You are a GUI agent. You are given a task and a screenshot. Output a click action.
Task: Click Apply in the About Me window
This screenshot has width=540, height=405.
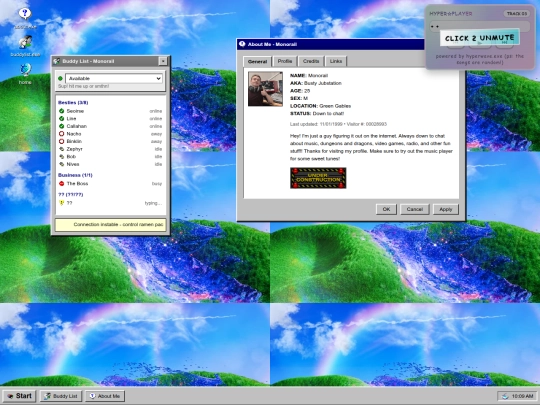(x=446, y=209)
